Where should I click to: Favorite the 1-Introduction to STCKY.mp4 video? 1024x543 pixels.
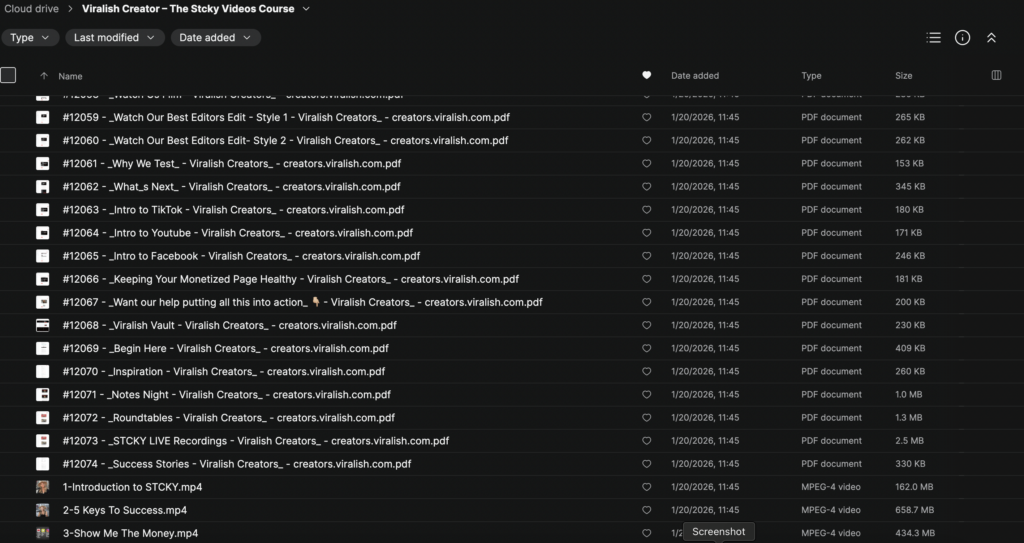pyautogui.click(x=646, y=487)
